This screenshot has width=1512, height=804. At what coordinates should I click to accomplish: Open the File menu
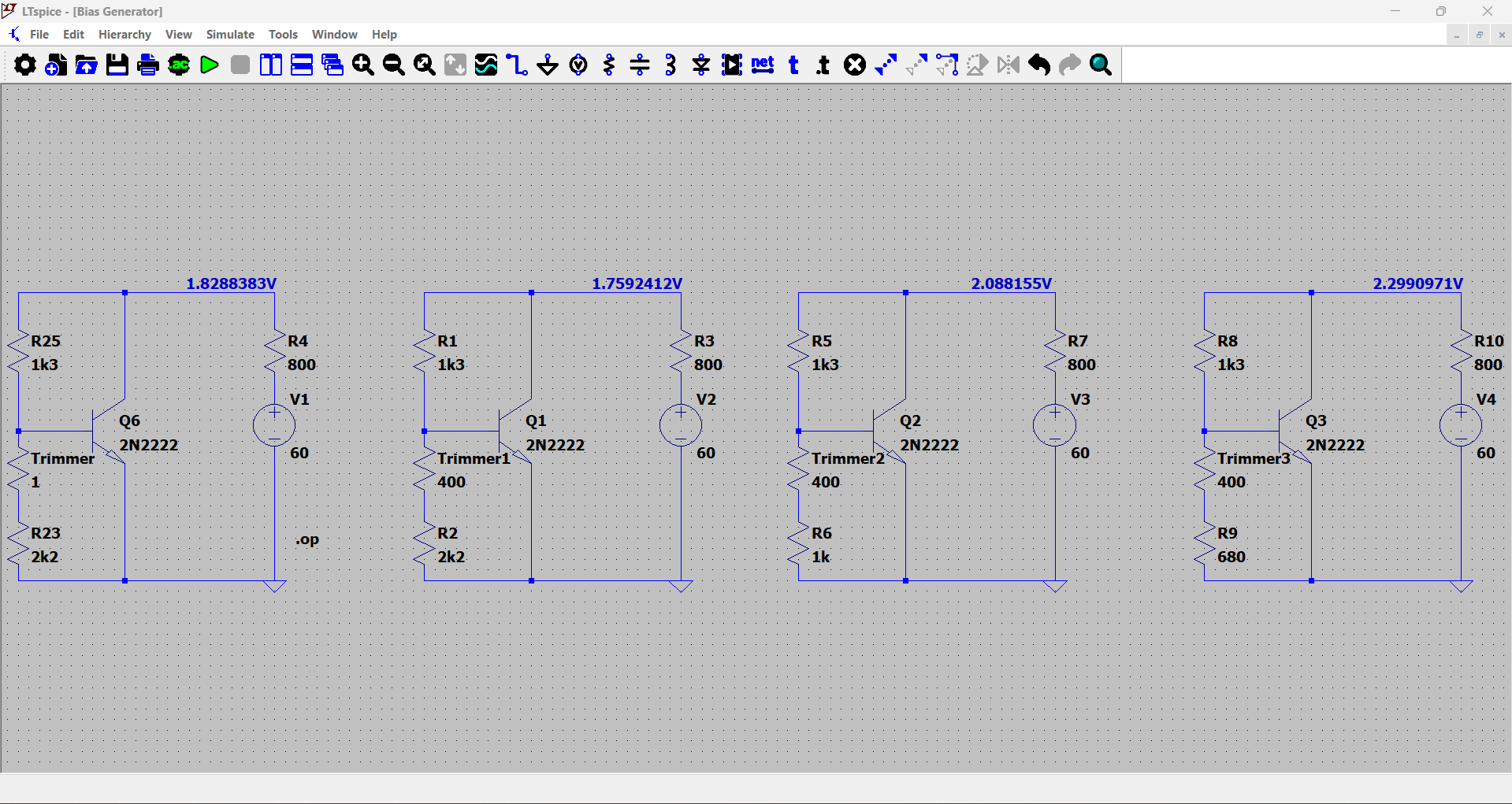[x=39, y=35]
